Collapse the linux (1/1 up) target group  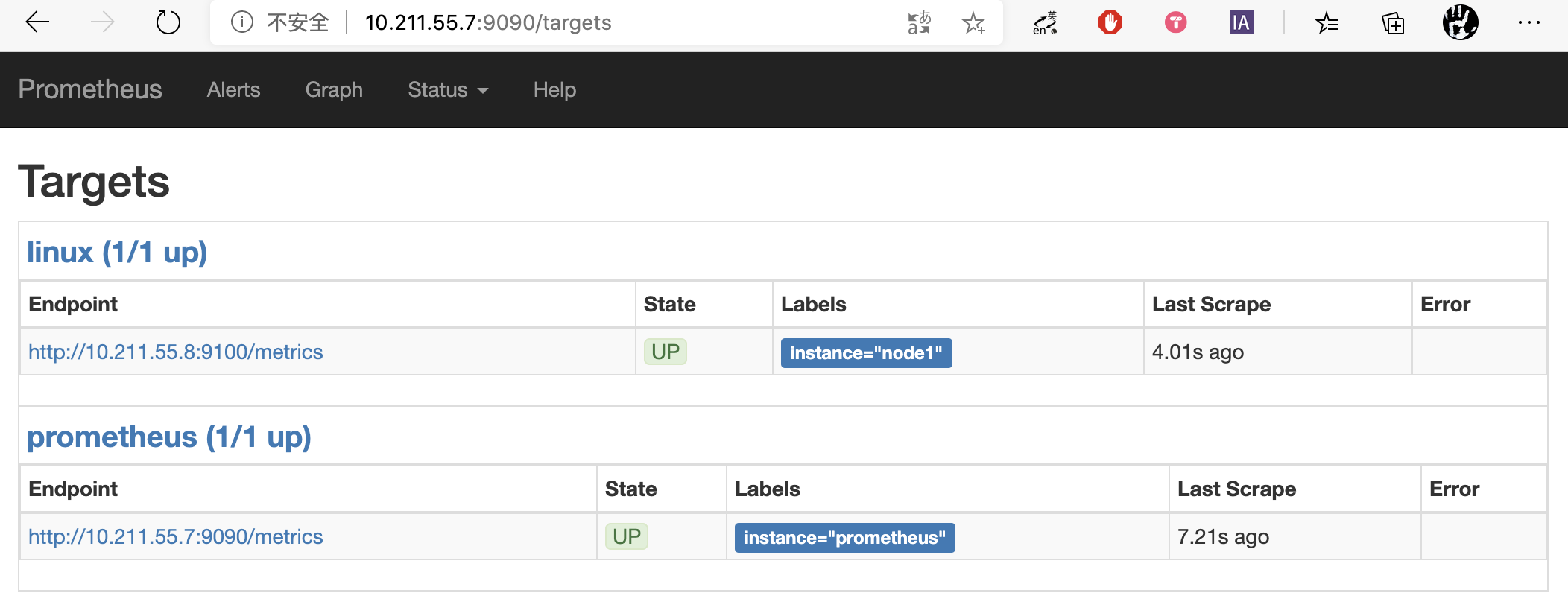pos(117,252)
